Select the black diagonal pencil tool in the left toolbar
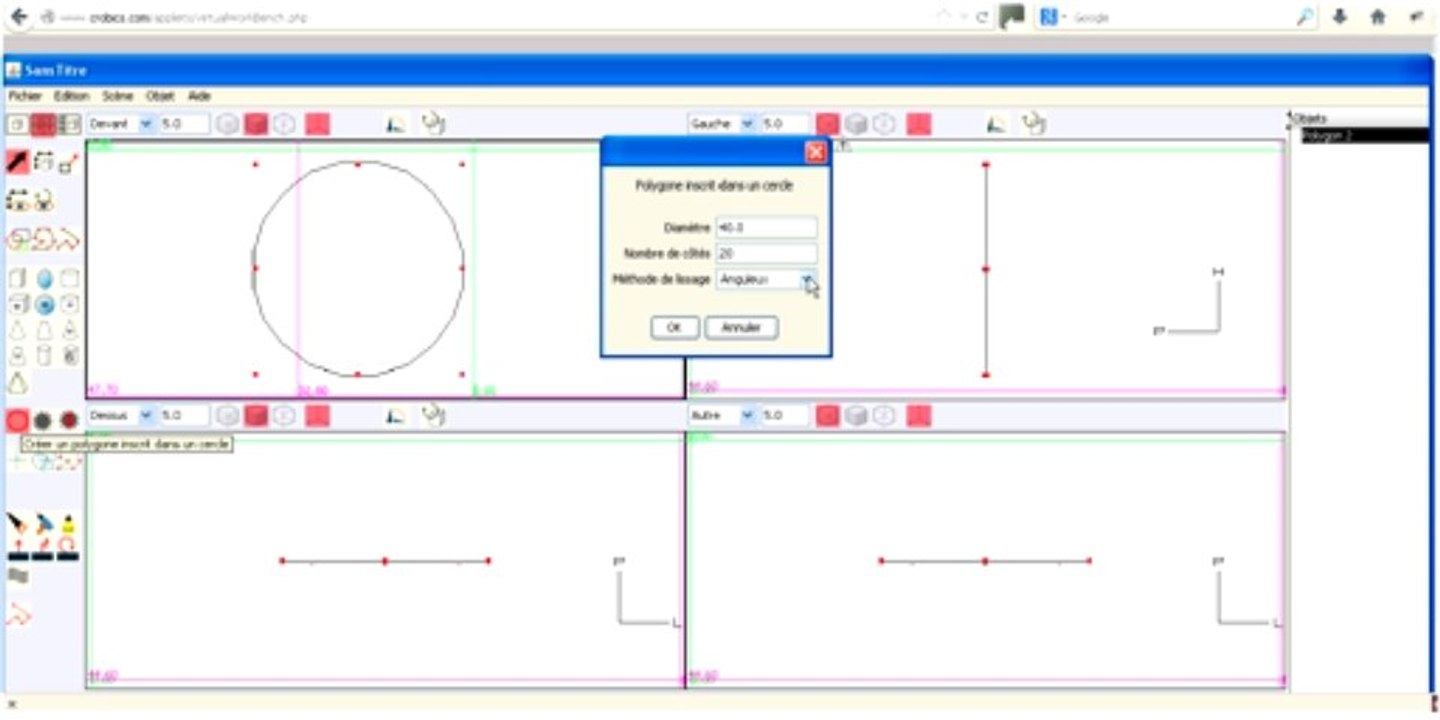The width and height of the screenshot is (1440, 720). [17, 161]
